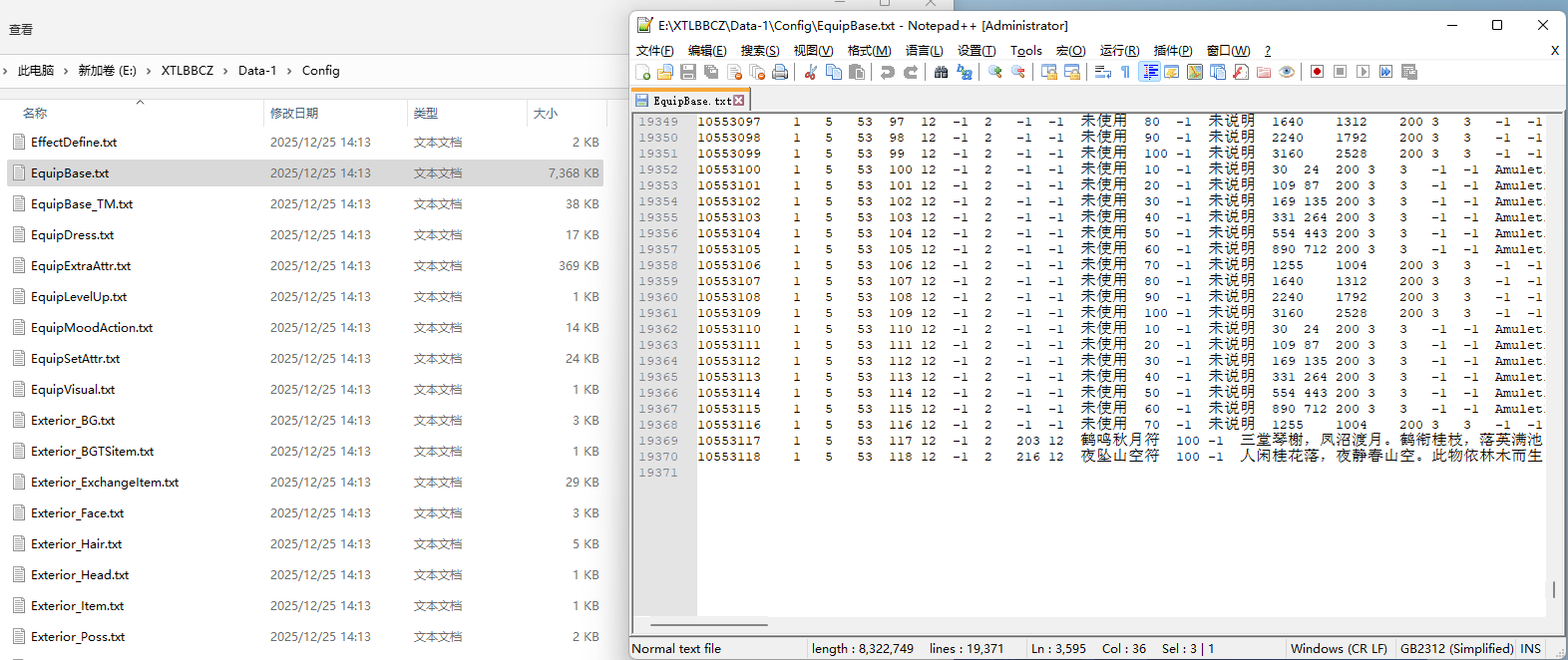Toggle show all characters pilcrow button

coord(1125,72)
